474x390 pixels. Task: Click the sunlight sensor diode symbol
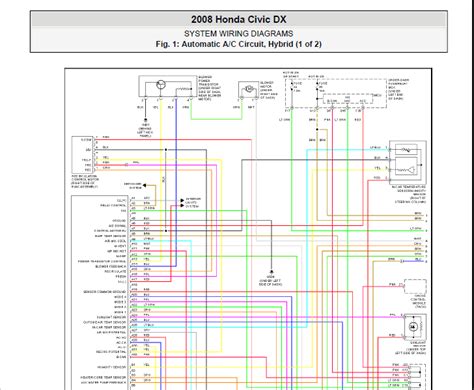coord(414,327)
